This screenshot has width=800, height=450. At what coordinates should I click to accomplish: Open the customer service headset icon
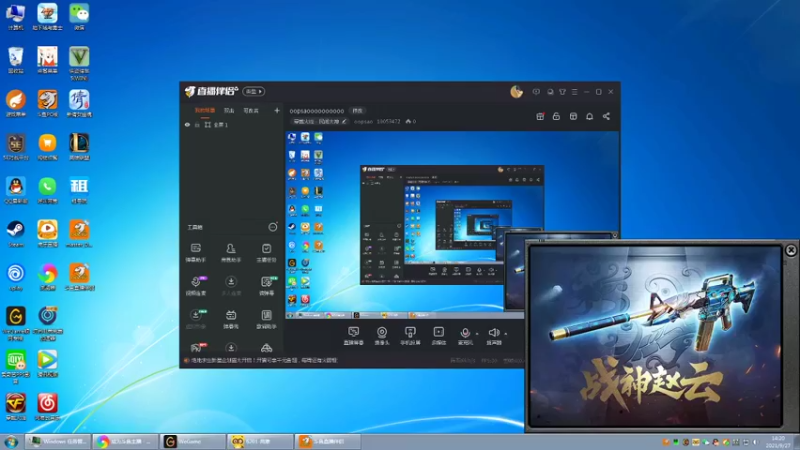tap(550, 92)
